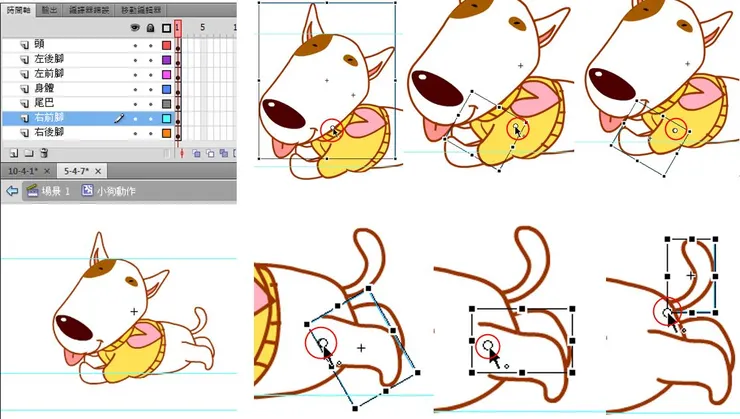
Task: Hide the 左後腳 layer via visibility dot
Action: click(x=135, y=60)
